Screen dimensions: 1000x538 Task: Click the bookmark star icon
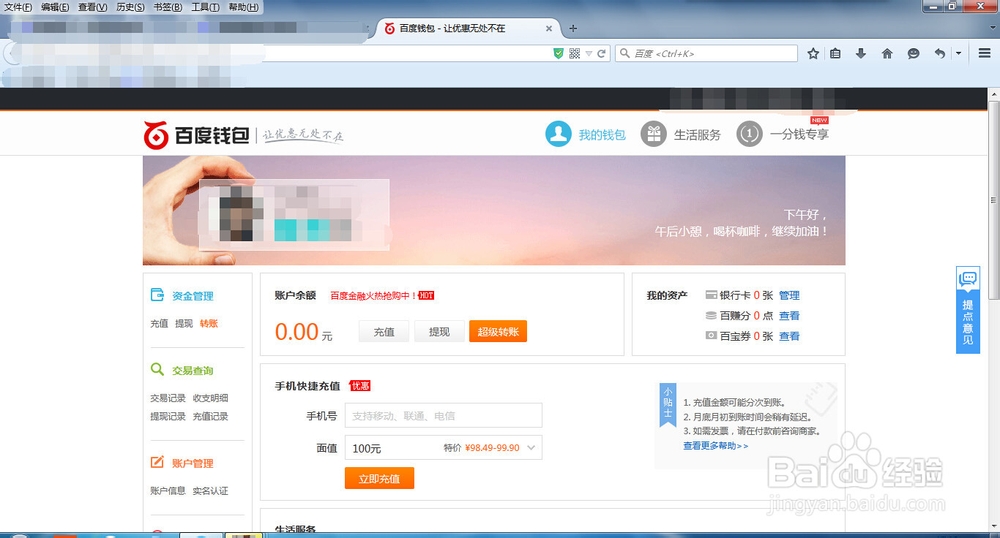(812, 54)
